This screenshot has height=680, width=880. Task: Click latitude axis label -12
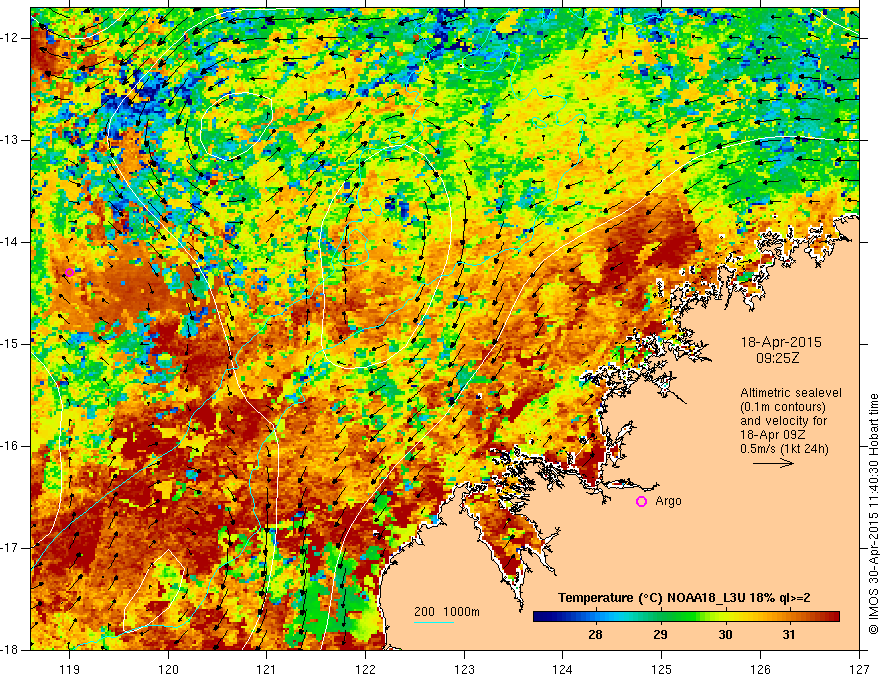10,38
